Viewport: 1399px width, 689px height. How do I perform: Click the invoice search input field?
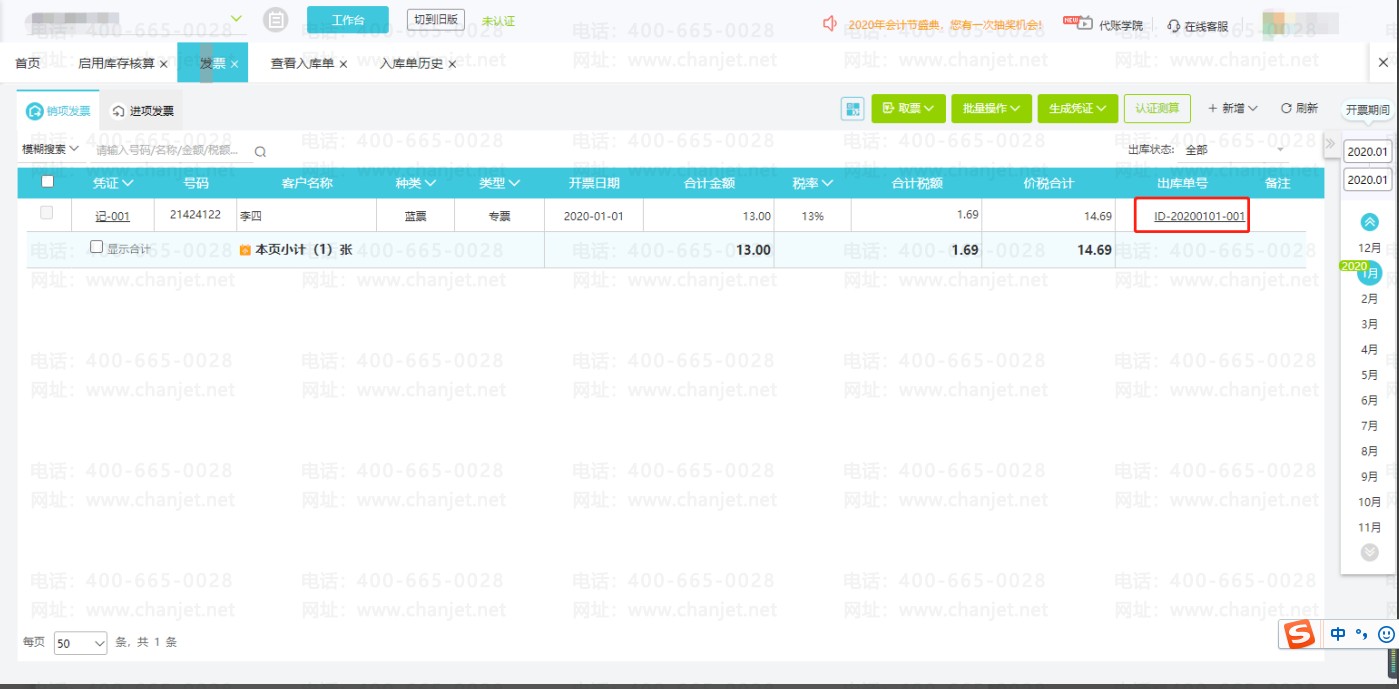click(x=170, y=151)
